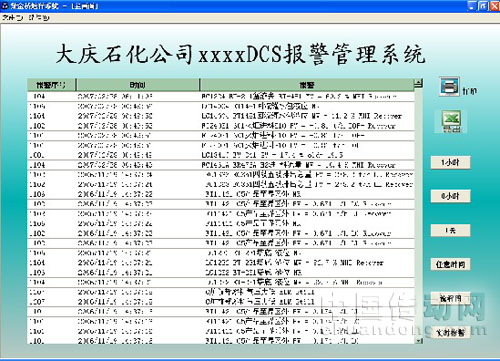Image resolution: width=500 pixels, height=361 pixels.
Task: Click the button just above 实时报警
Action: 450,298
